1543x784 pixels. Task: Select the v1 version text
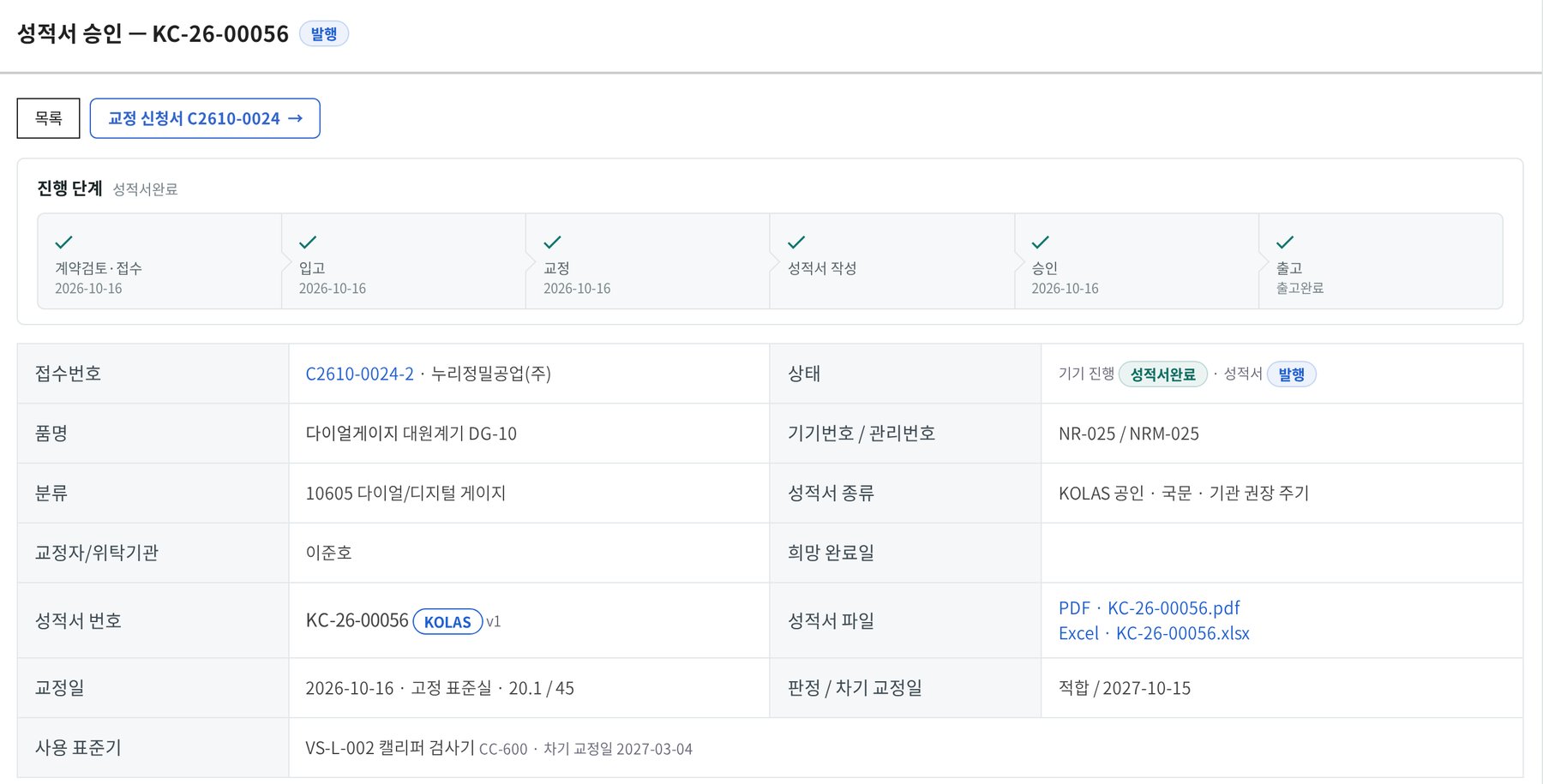494,622
